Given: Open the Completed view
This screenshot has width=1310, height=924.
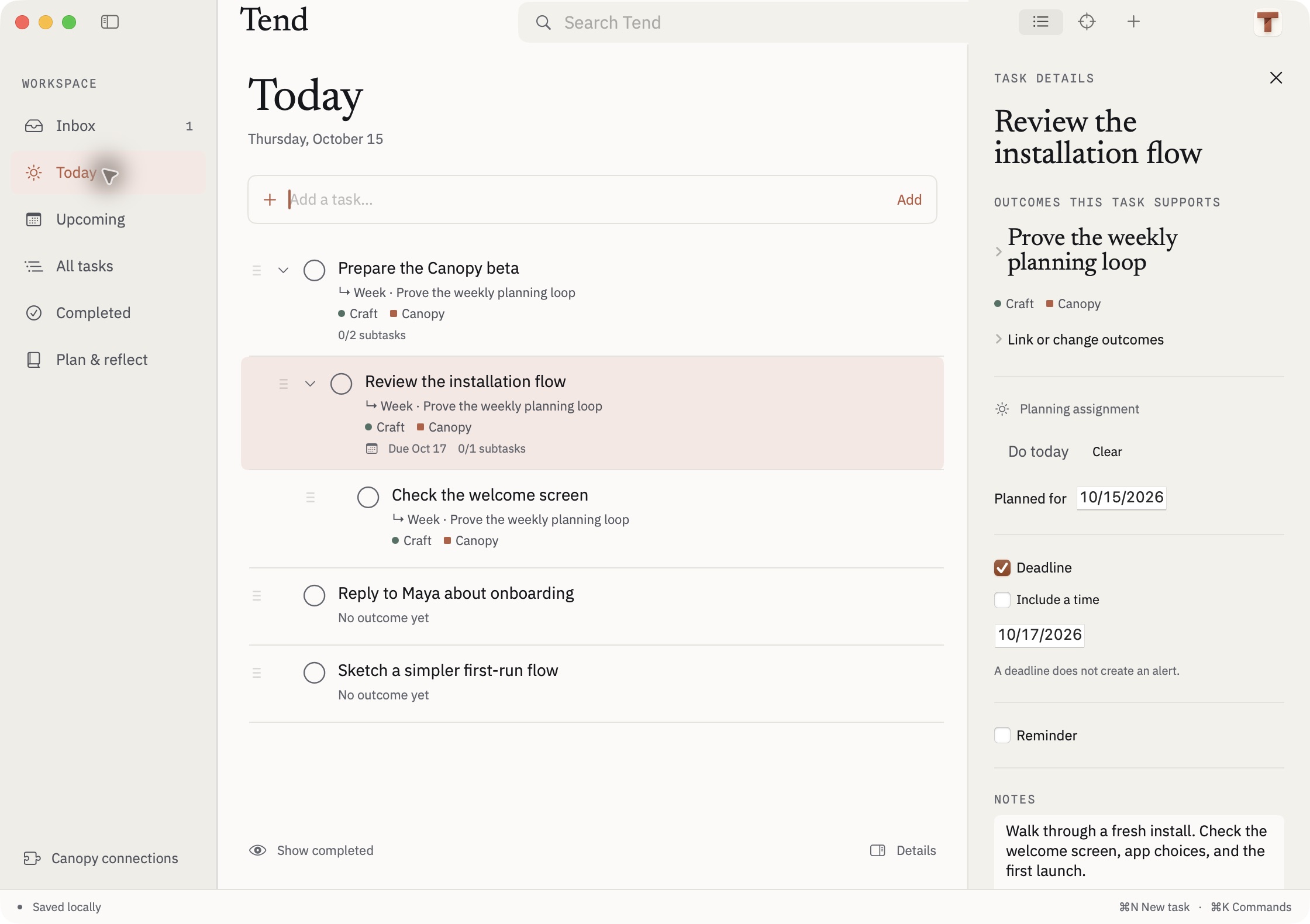Looking at the screenshot, I should [108, 313].
